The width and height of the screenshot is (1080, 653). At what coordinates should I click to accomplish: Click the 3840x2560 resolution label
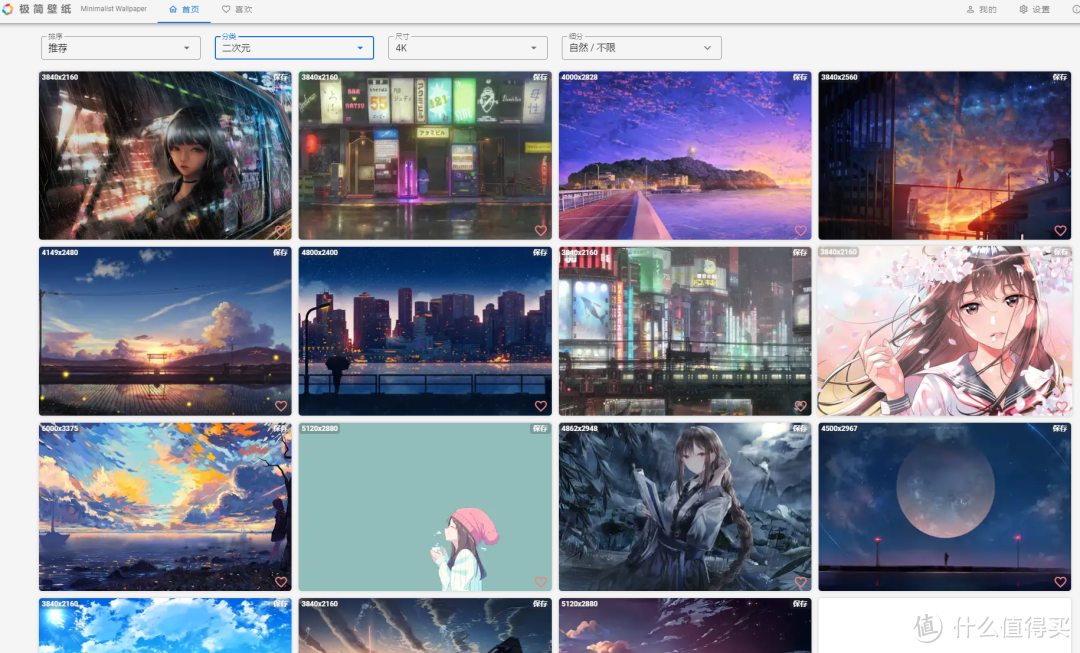[x=839, y=77]
